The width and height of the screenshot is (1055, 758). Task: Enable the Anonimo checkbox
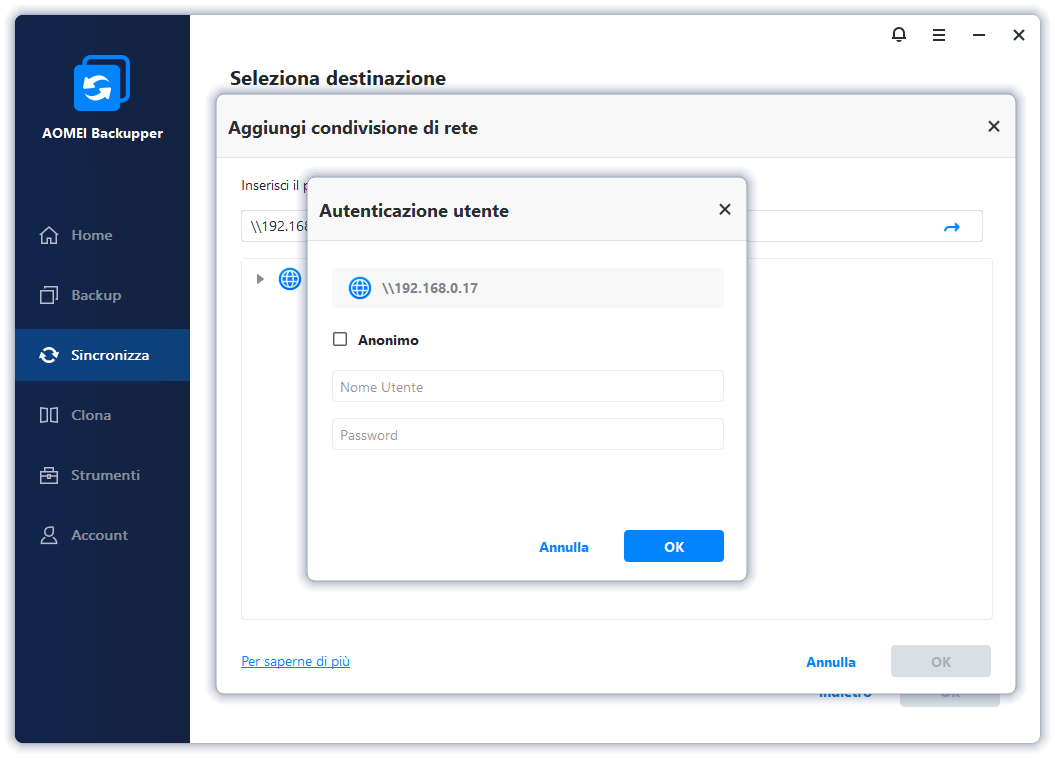[x=340, y=340]
